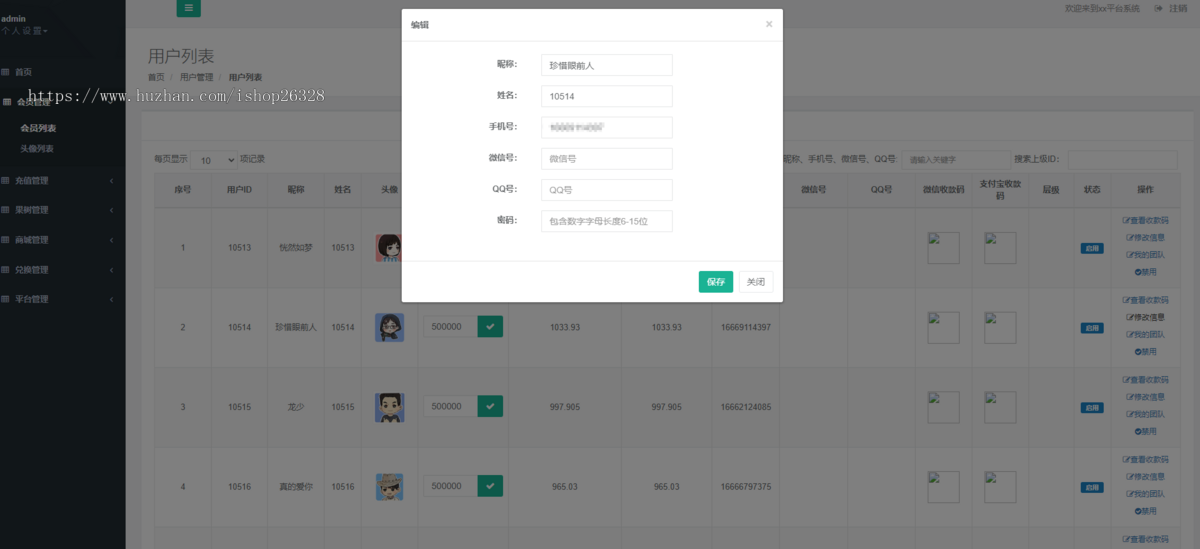Click the 头像 column header
The height and width of the screenshot is (549, 1200).
click(389, 189)
